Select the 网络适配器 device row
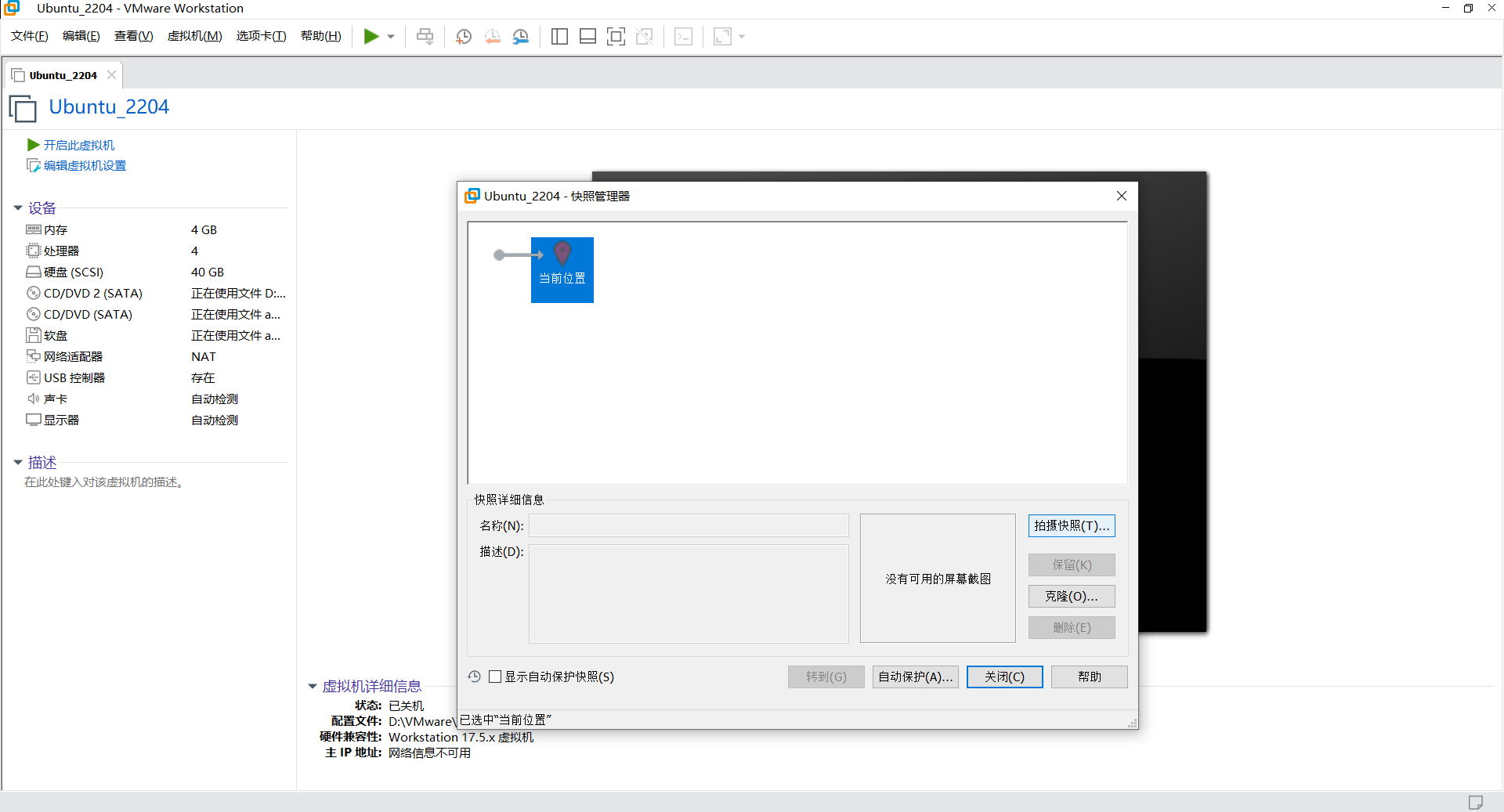The height and width of the screenshot is (812, 1504). pos(156,356)
